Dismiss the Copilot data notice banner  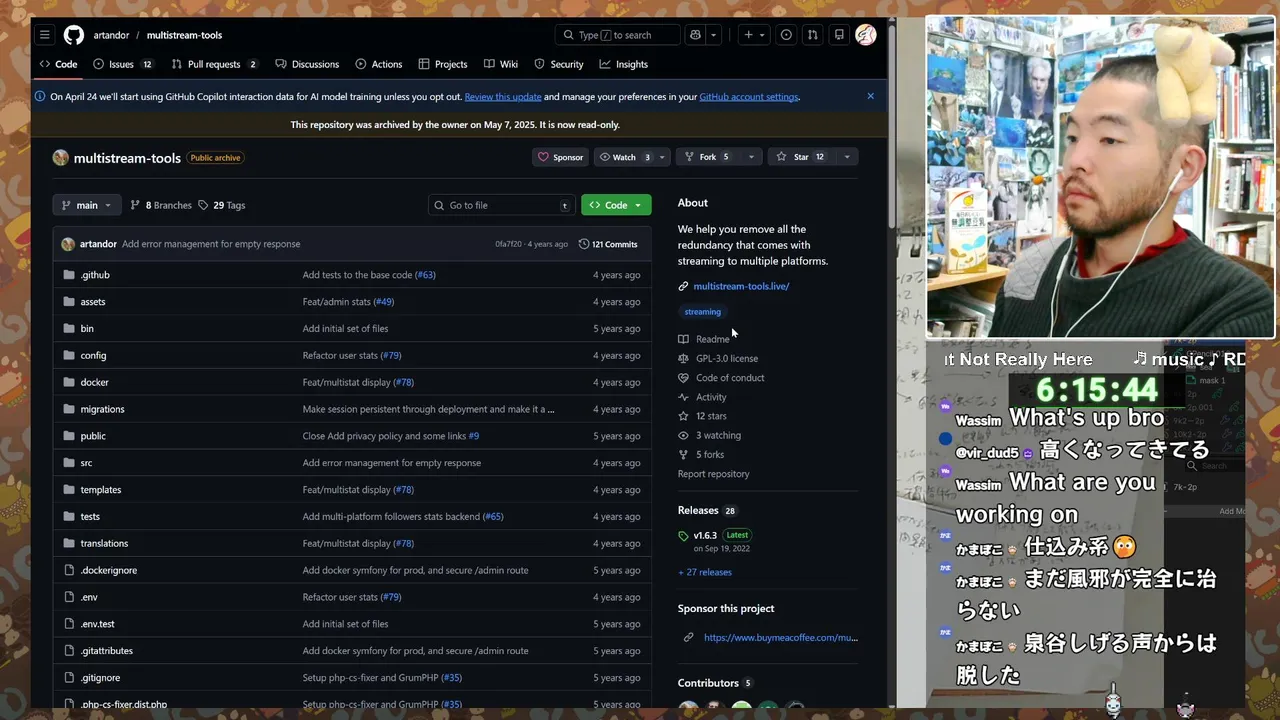[x=870, y=96]
